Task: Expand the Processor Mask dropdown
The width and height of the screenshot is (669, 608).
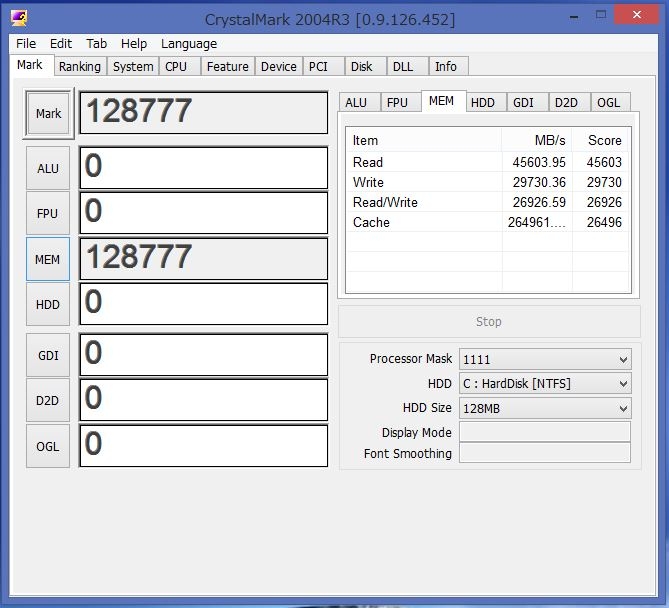Action: 544,359
